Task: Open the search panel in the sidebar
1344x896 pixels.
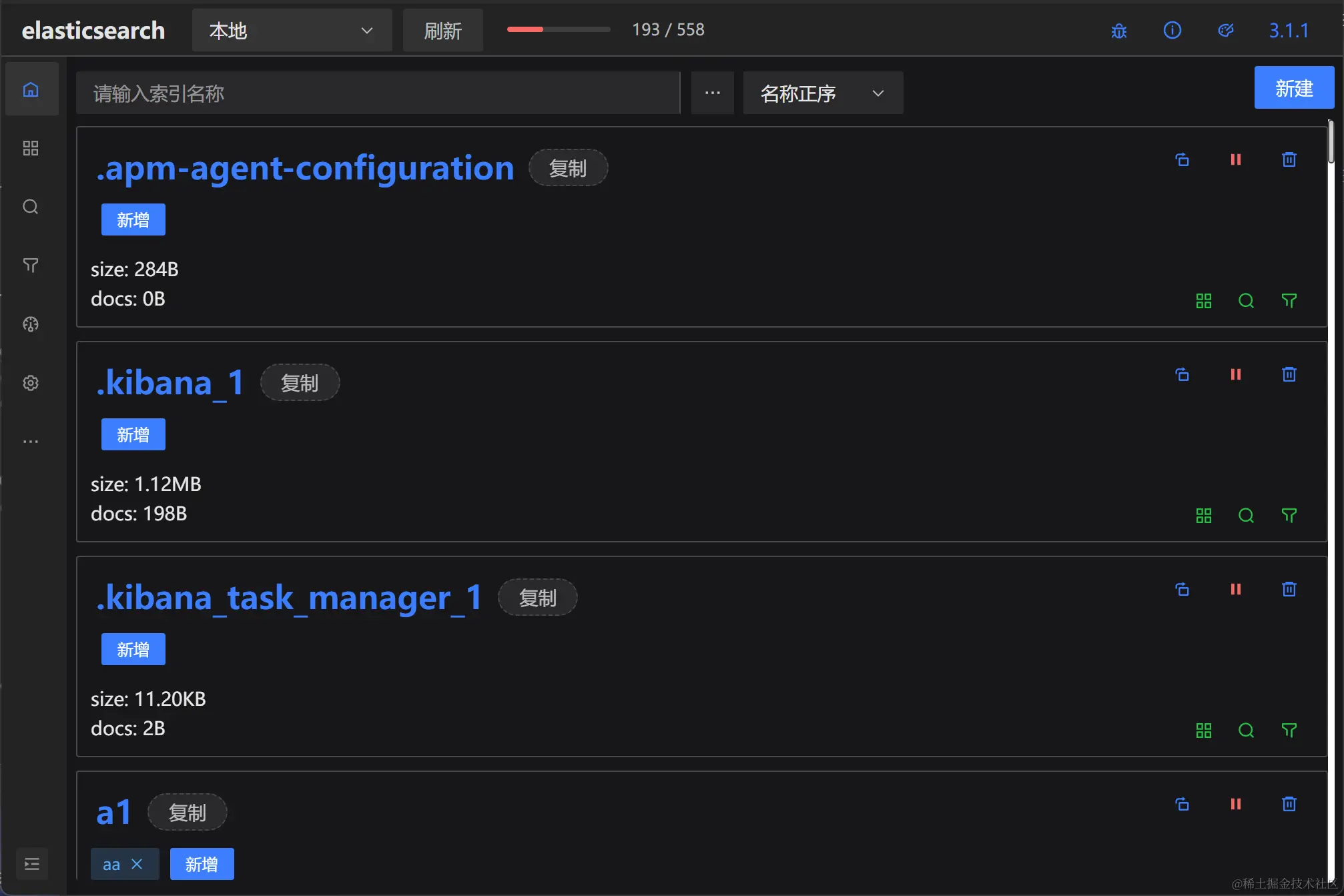Action: pyautogui.click(x=30, y=207)
